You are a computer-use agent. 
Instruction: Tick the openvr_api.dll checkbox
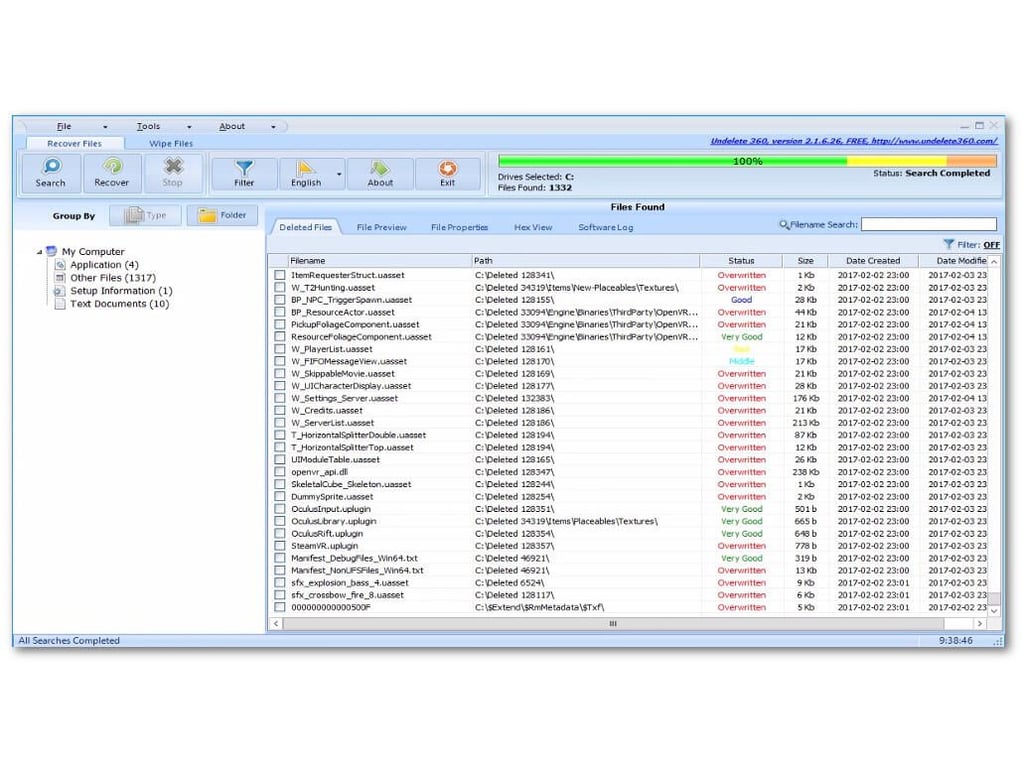tap(280, 472)
